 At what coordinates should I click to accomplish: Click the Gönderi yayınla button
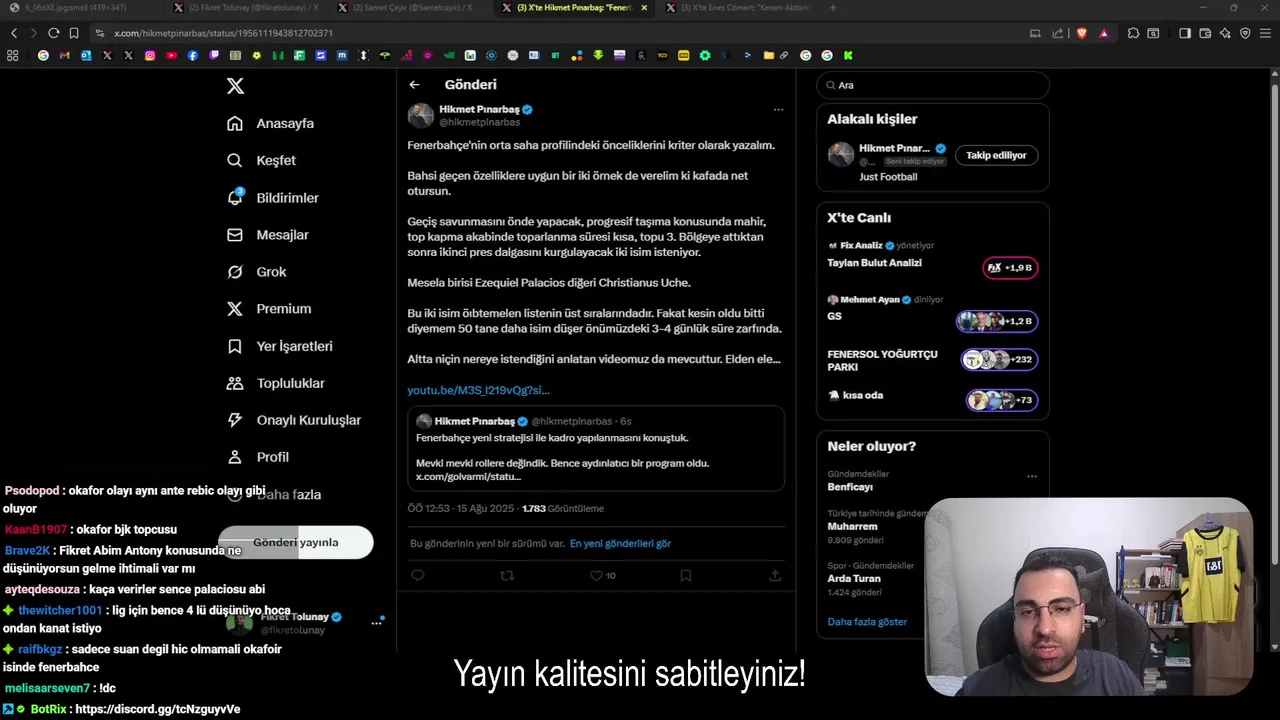click(x=296, y=542)
